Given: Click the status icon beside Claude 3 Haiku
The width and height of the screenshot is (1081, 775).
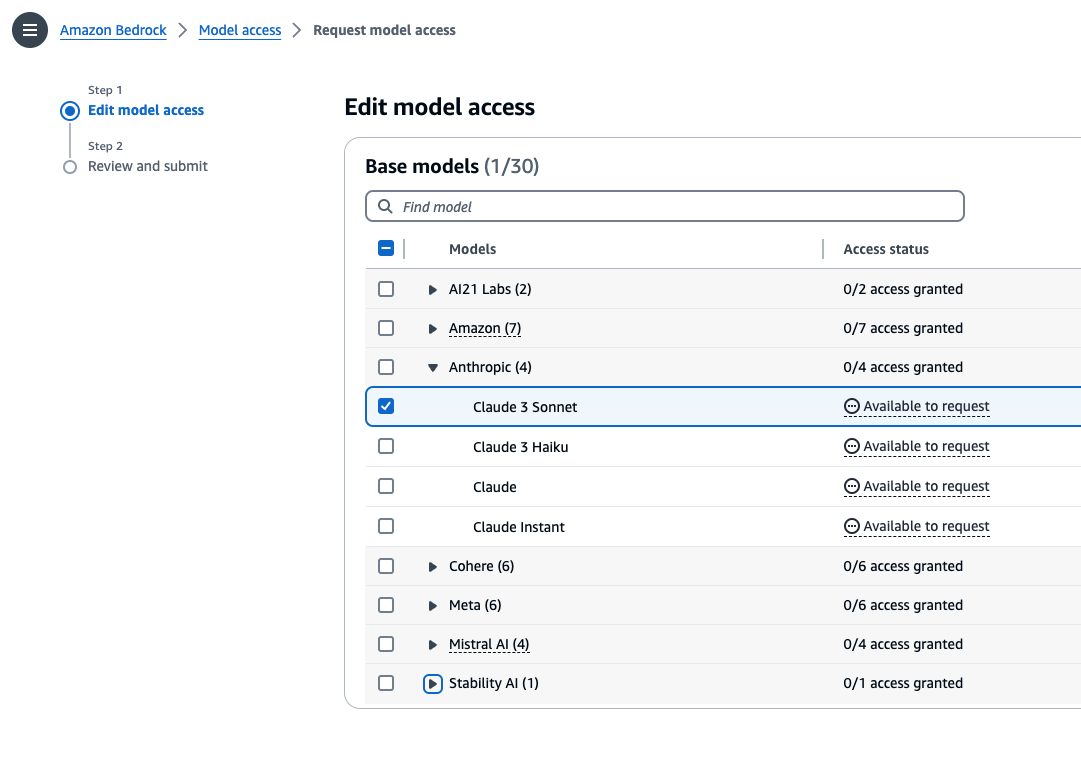Looking at the screenshot, I should pyautogui.click(x=851, y=446).
